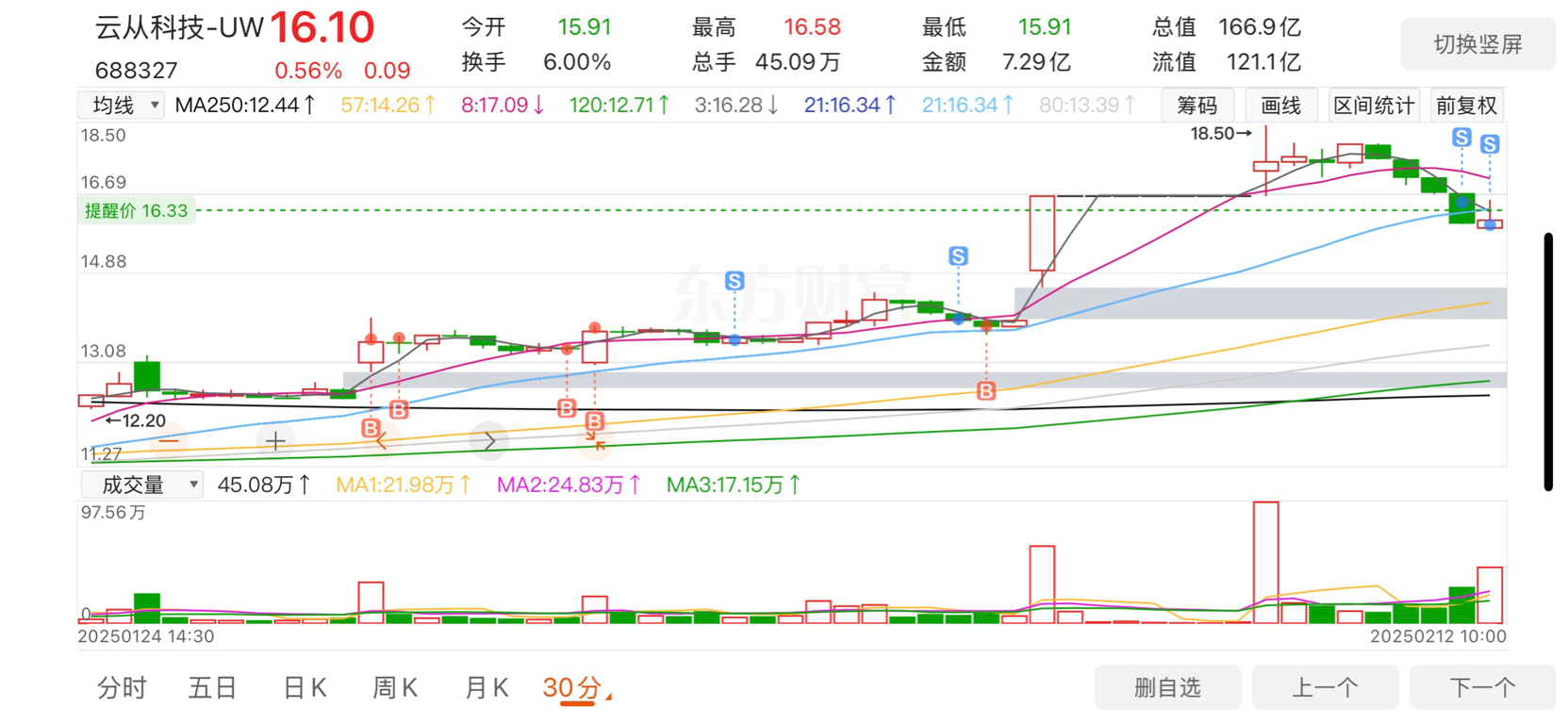Image resolution: width=1568 pixels, height=724 pixels.
Task: Tap the volume value 45.08万
Action: coord(264,485)
